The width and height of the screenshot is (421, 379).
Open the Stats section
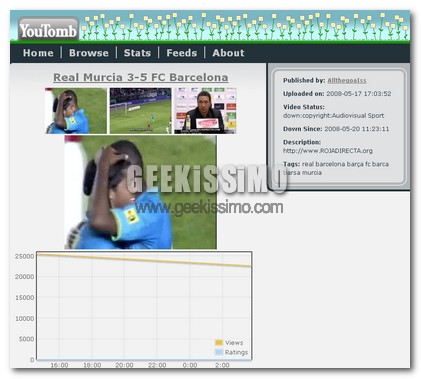coord(137,53)
